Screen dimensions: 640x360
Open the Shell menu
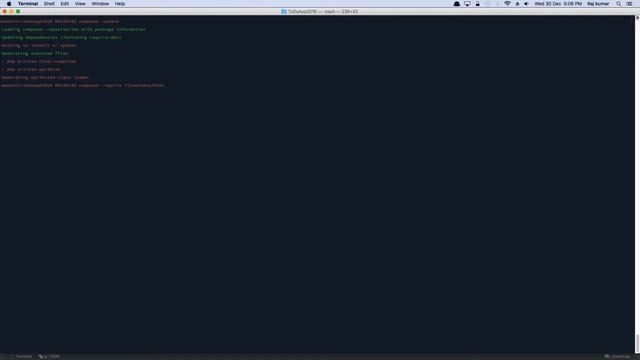pyautogui.click(x=49, y=4)
